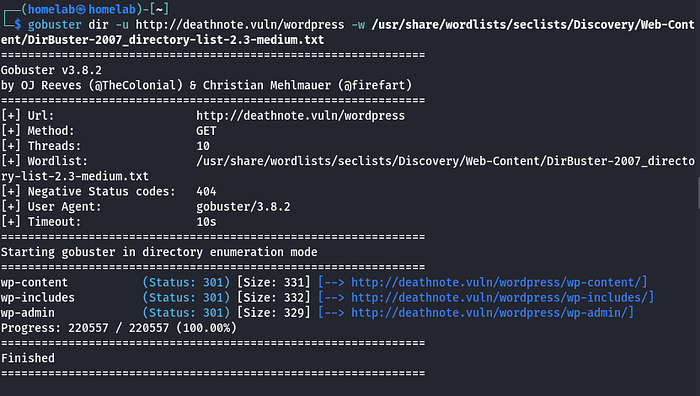Click the wp-admin redirect URL link
The height and width of the screenshot is (396, 700).
(x=489, y=313)
